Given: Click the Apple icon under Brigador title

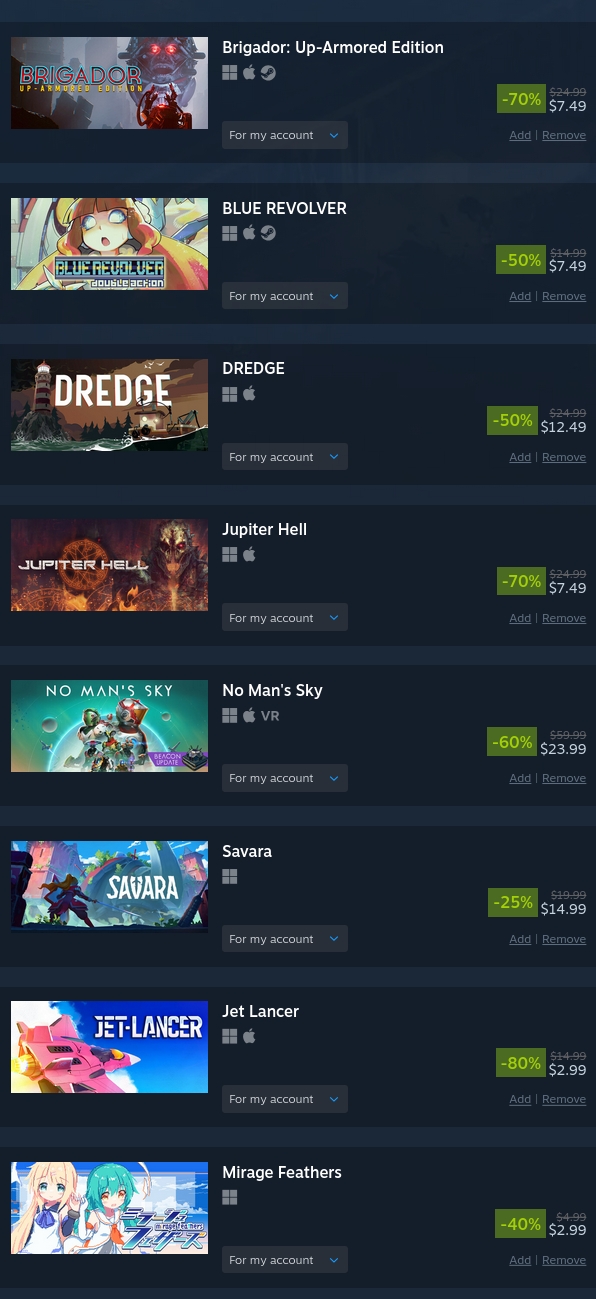Looking at the screenshot, I should tap(249, 73).
